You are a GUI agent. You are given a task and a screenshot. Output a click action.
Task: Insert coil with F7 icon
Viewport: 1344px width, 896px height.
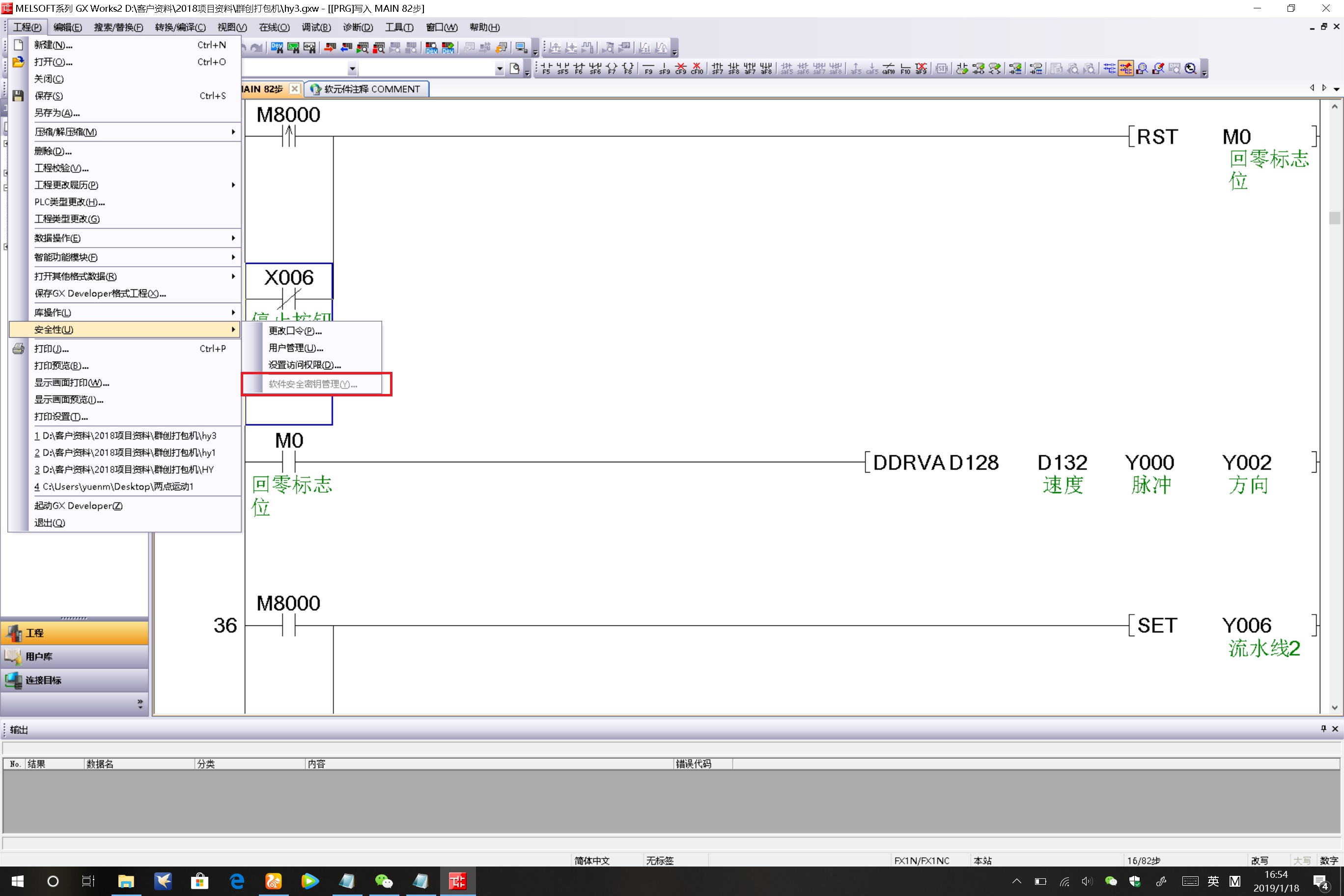(612, 69)
